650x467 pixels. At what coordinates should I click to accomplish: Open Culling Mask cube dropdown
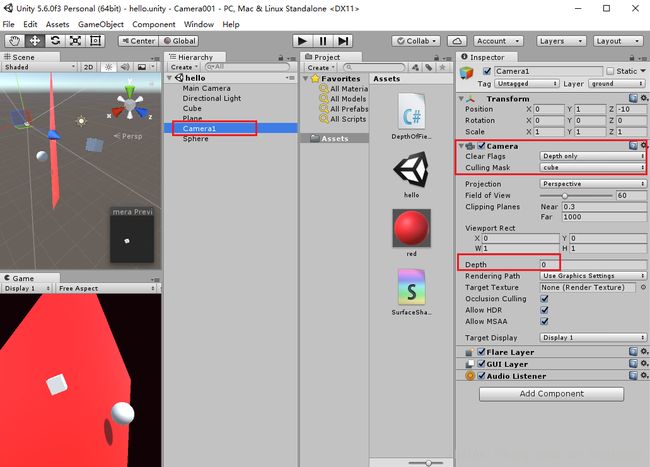click(x=593, y=167)
